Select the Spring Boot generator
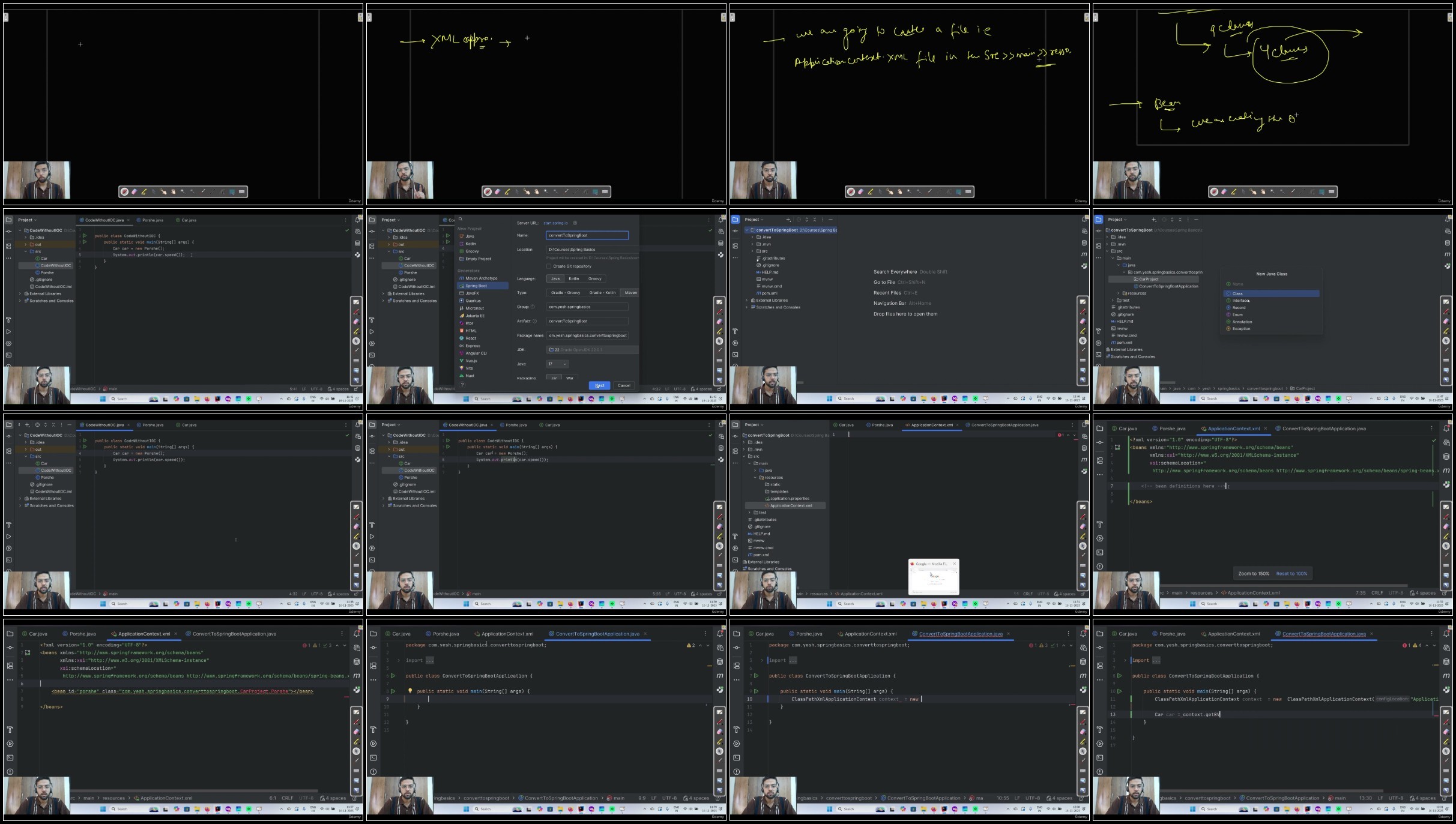 [x=476, y=286]
